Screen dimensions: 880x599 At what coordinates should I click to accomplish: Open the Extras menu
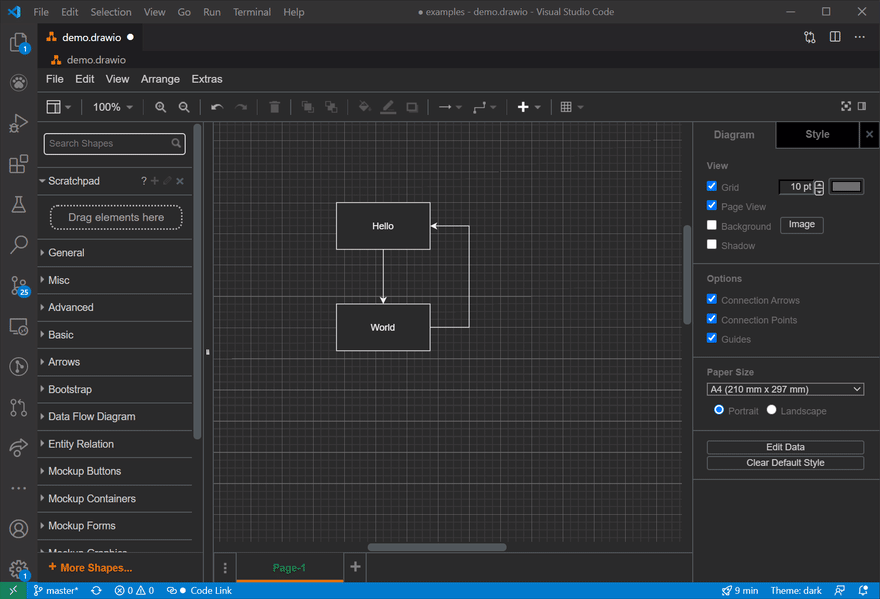pos(206,78)
